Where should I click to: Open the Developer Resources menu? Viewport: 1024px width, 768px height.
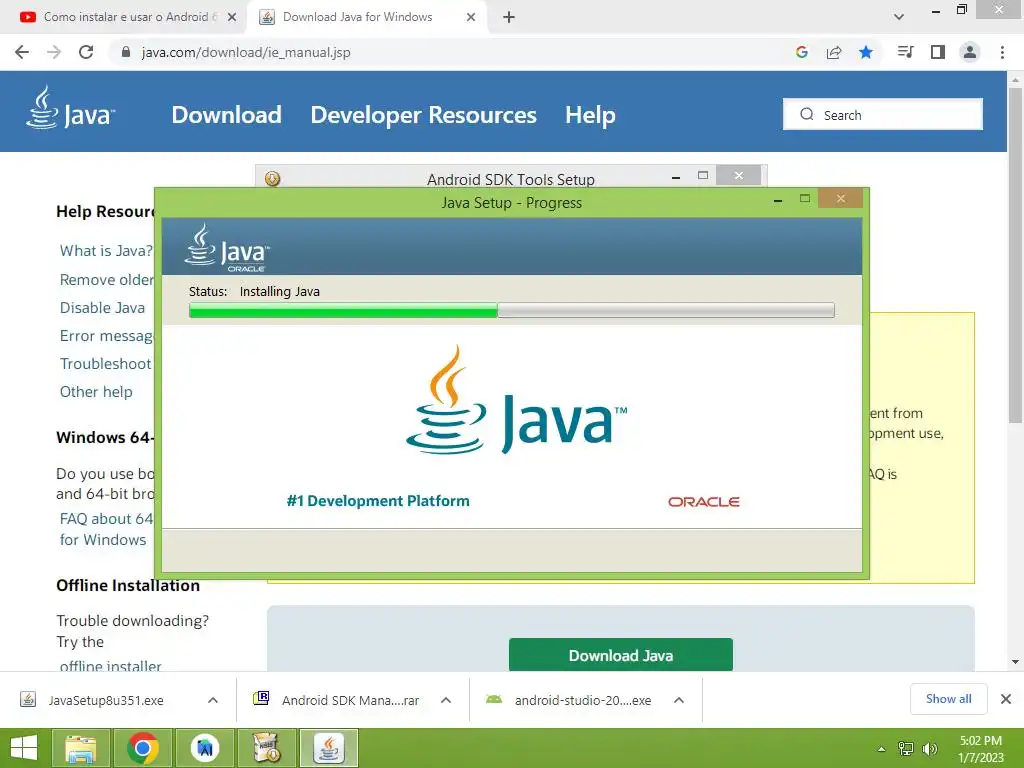click(x=423, y=115)
